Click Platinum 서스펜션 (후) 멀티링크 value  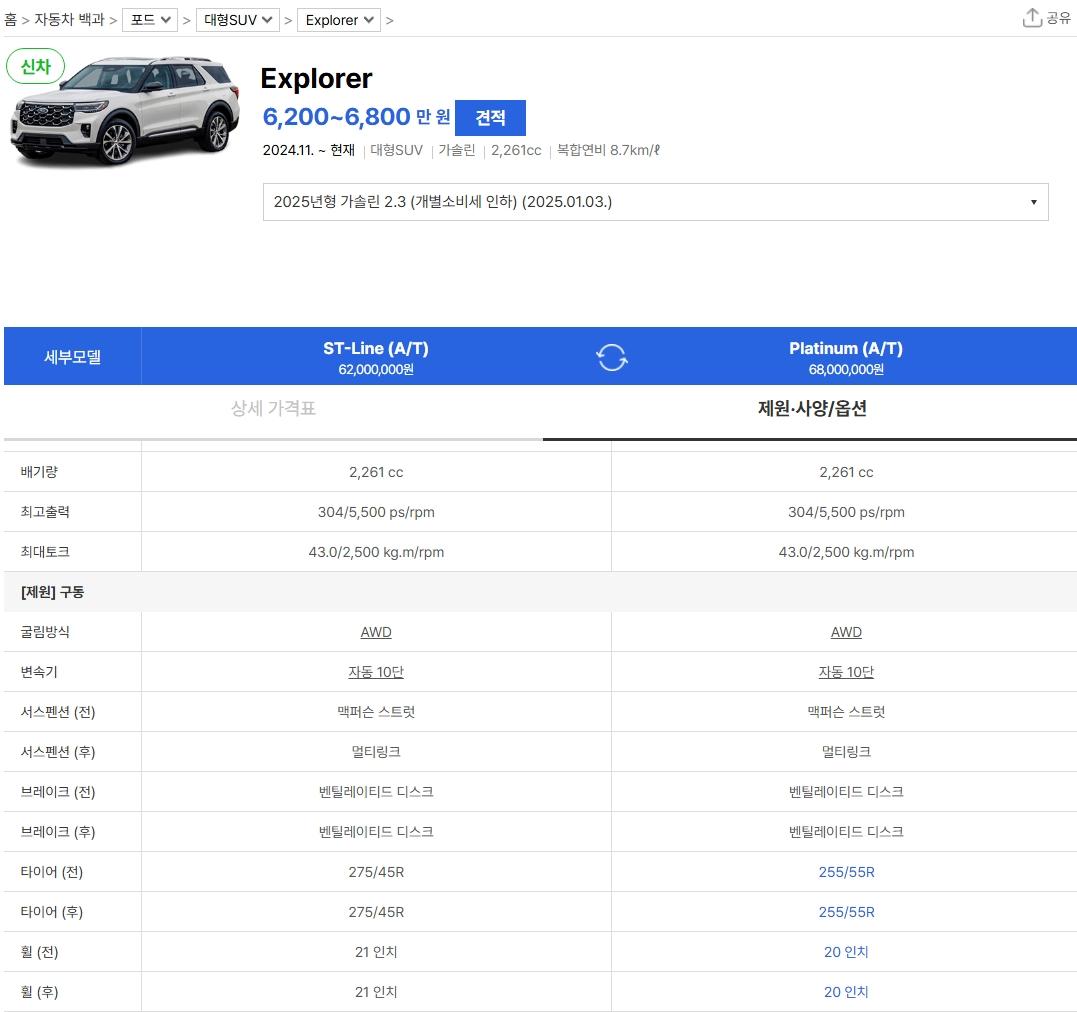tap(846, 752)
